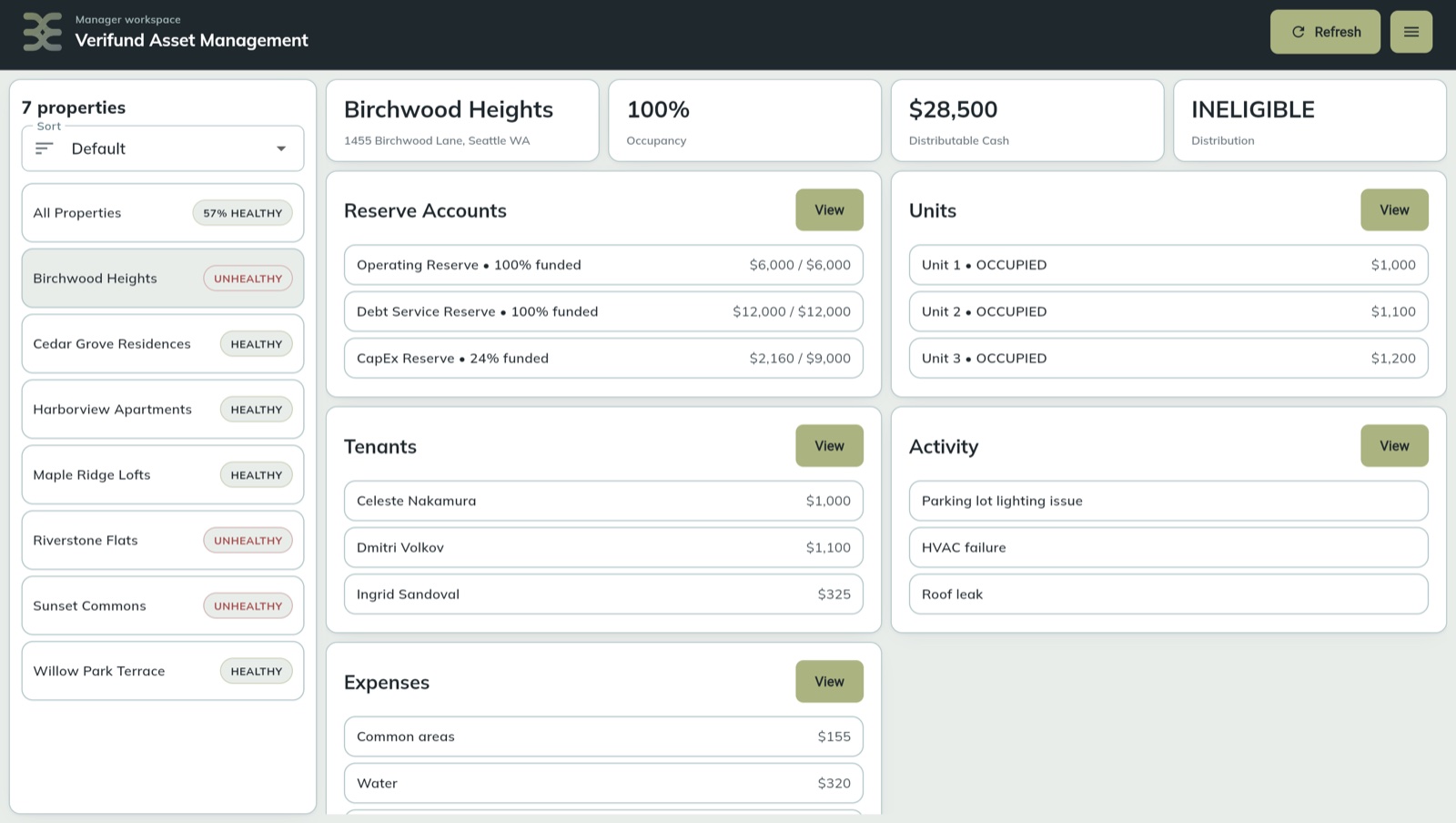Select Riverstone Flats property
This screenshot has height=823, width=1456.
(163, 541)
